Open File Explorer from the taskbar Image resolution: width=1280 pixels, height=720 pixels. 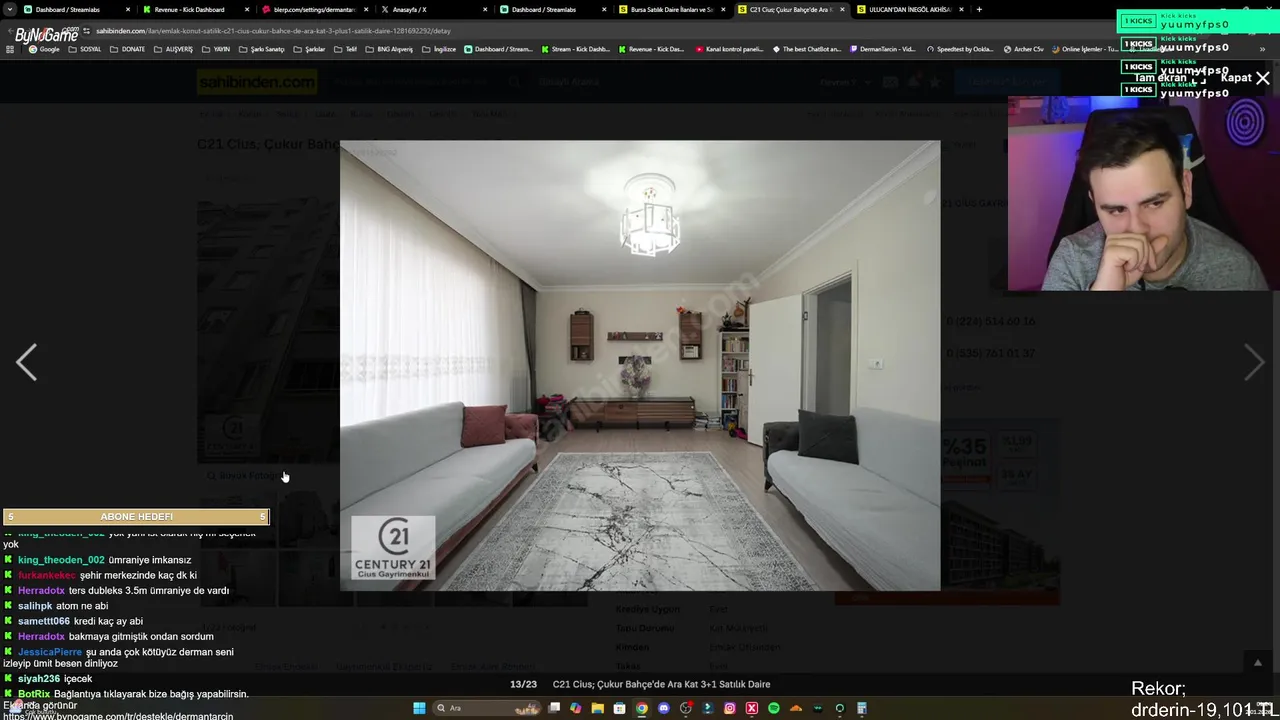click(597, 708)
